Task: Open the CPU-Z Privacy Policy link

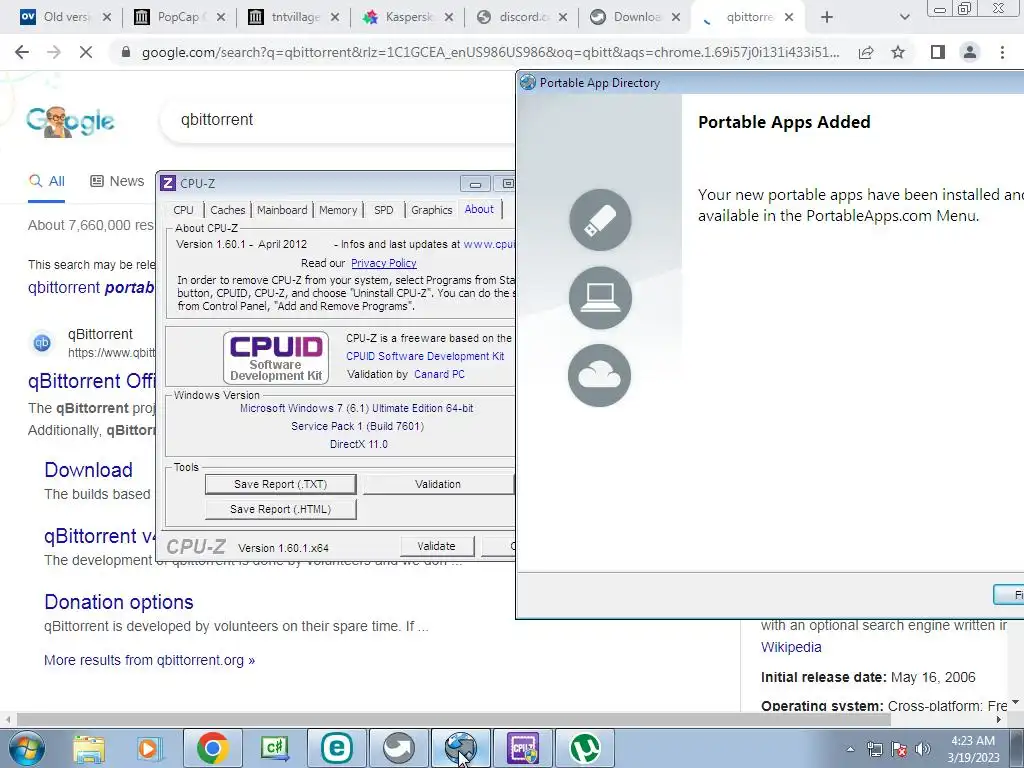Action: click(x=384, y=263)
